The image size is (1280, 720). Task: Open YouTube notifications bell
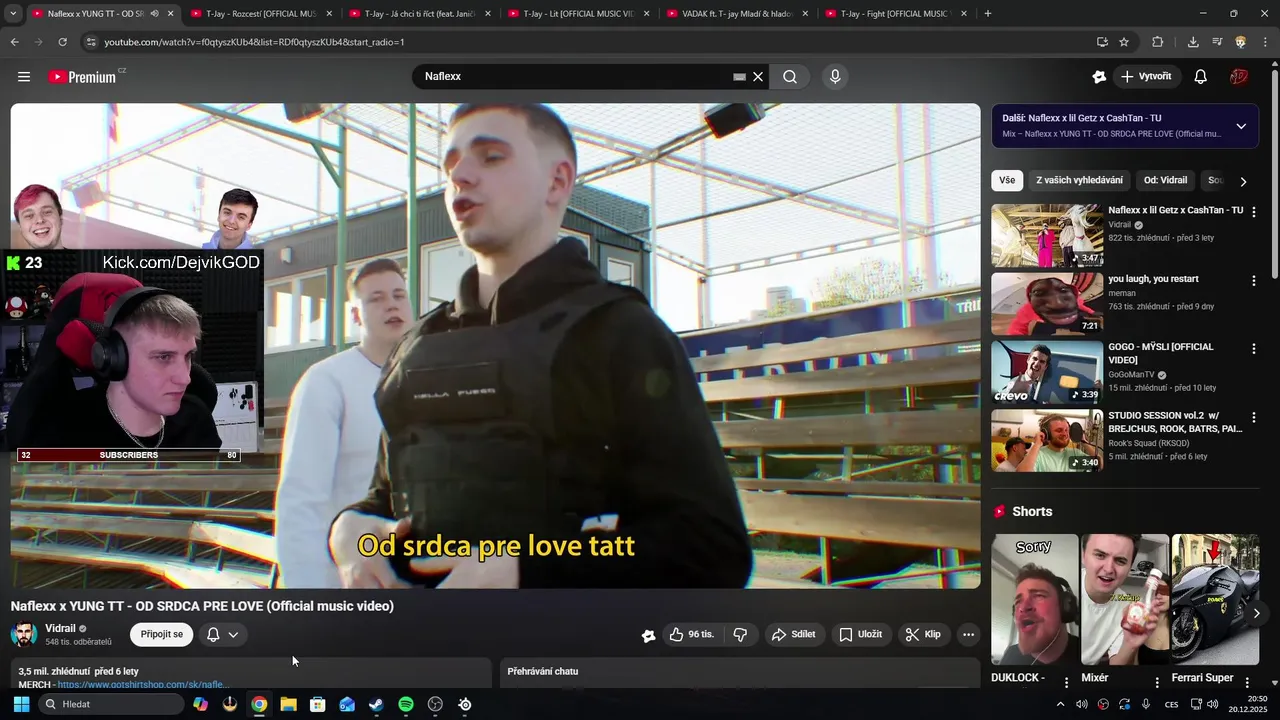pyautogui.click(x=1201, y=77)
